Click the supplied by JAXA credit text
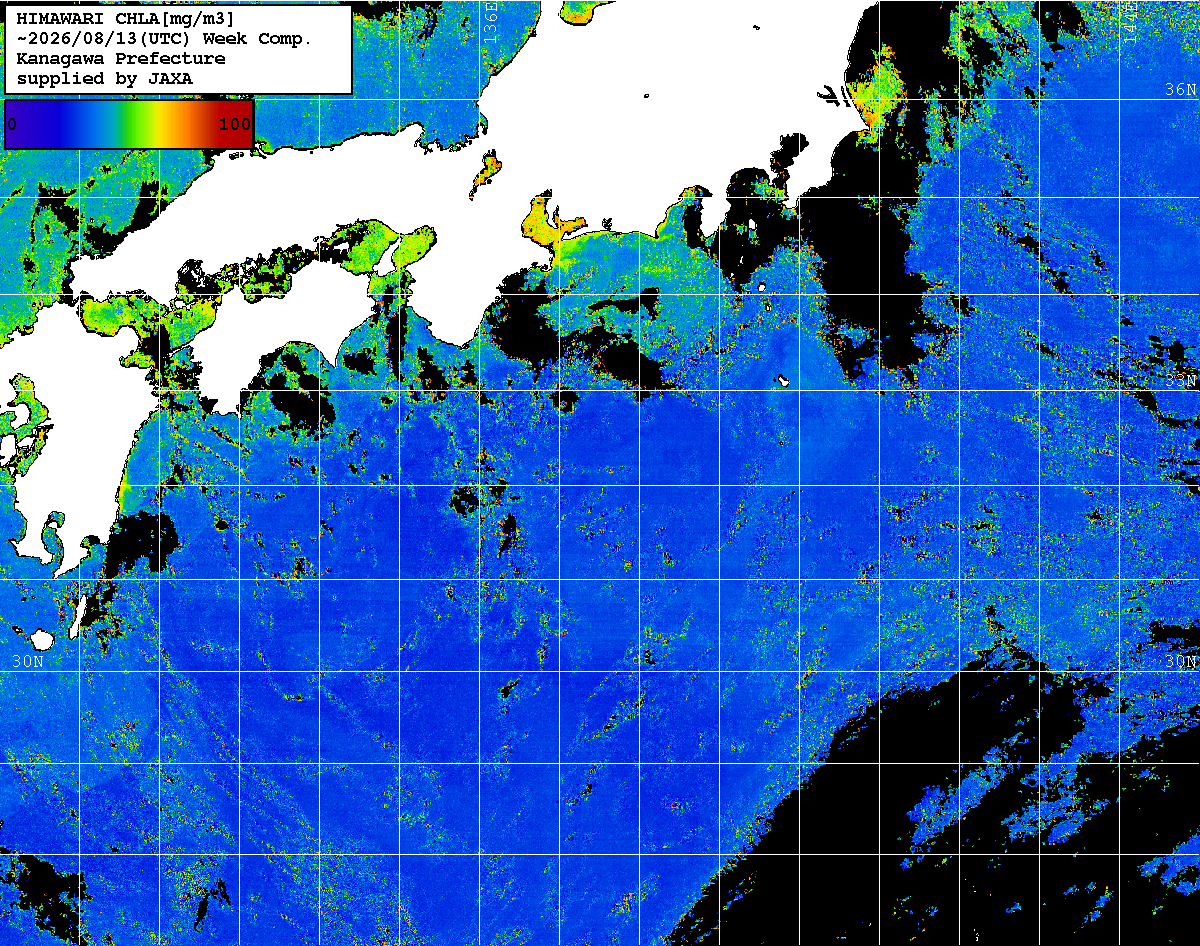The width and height of the screenshot is (1200, 946). (x=104, y=78)
